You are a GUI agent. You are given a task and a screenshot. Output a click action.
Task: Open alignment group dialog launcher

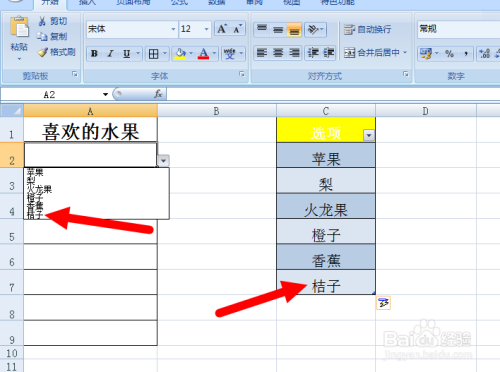coord(406,74)
